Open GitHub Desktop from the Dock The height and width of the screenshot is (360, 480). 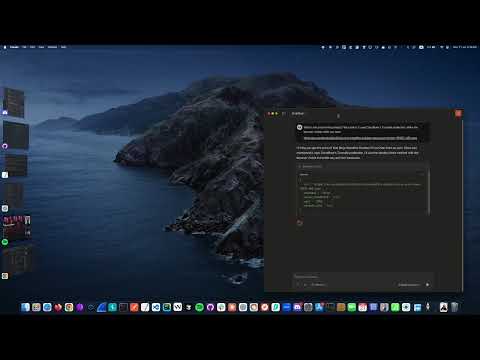[210, 307]
